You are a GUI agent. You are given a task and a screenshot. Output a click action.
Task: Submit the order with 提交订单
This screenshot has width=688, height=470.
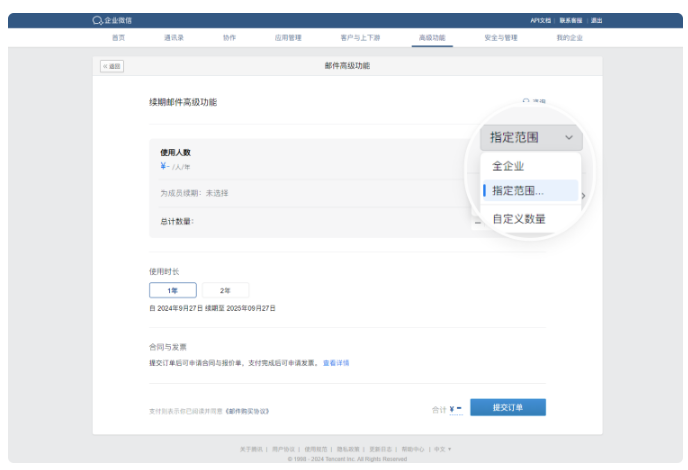[507, 408]
